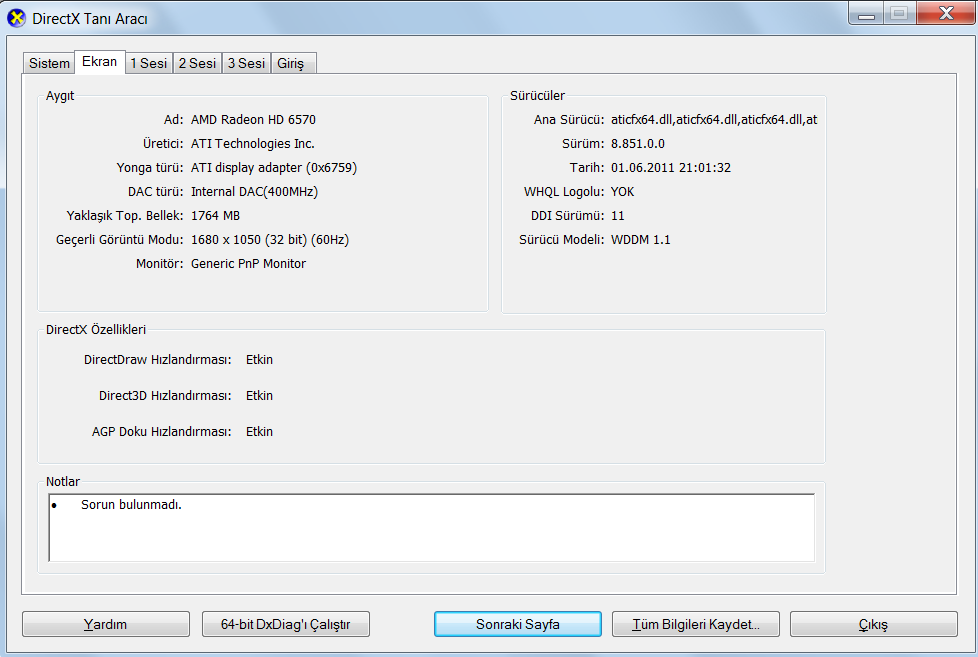Open the 1 Sesi tab
The image size is (978, 657).
149,63
